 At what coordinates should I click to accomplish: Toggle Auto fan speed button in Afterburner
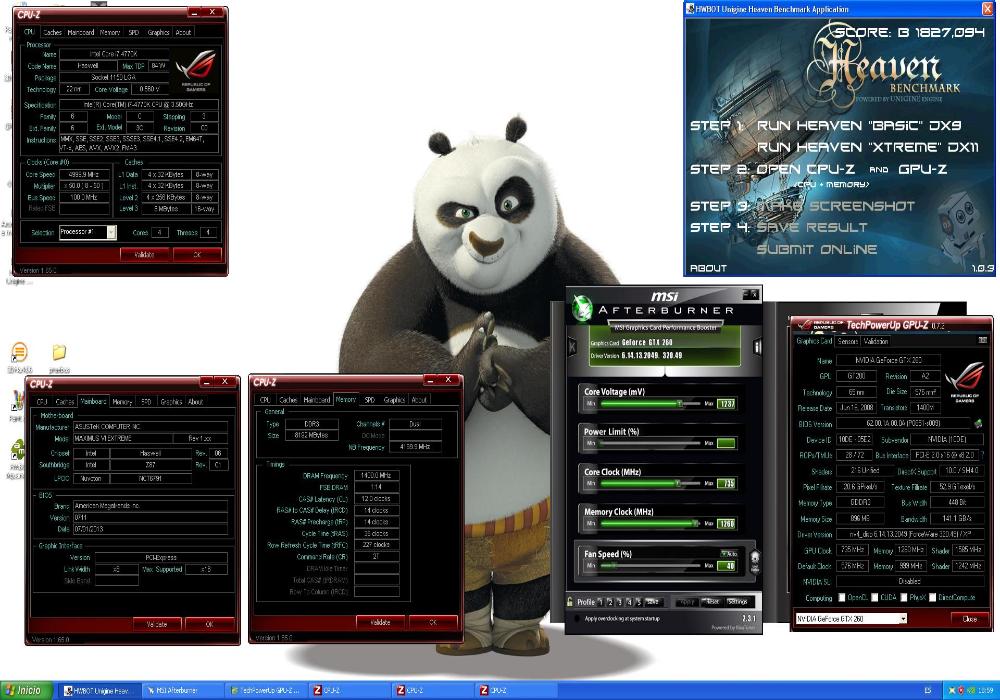point(728,554)
